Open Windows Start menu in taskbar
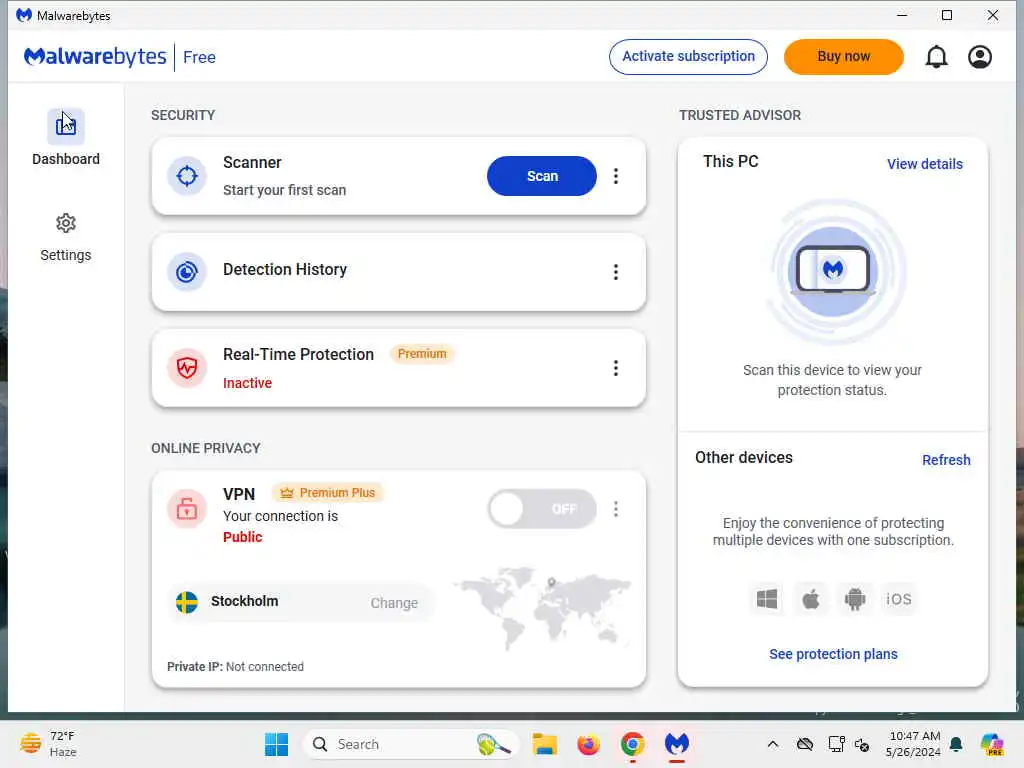The image size is (1024, 768). [276, 744]
